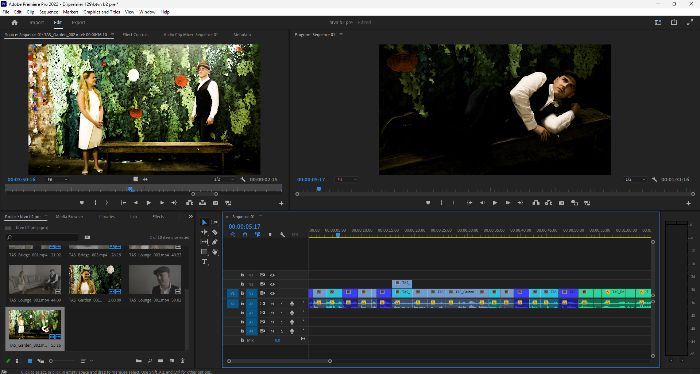Toggle Linked Selection button in the timeline
Viewport: 700px width, 374px height.
[x=258, y=234]
